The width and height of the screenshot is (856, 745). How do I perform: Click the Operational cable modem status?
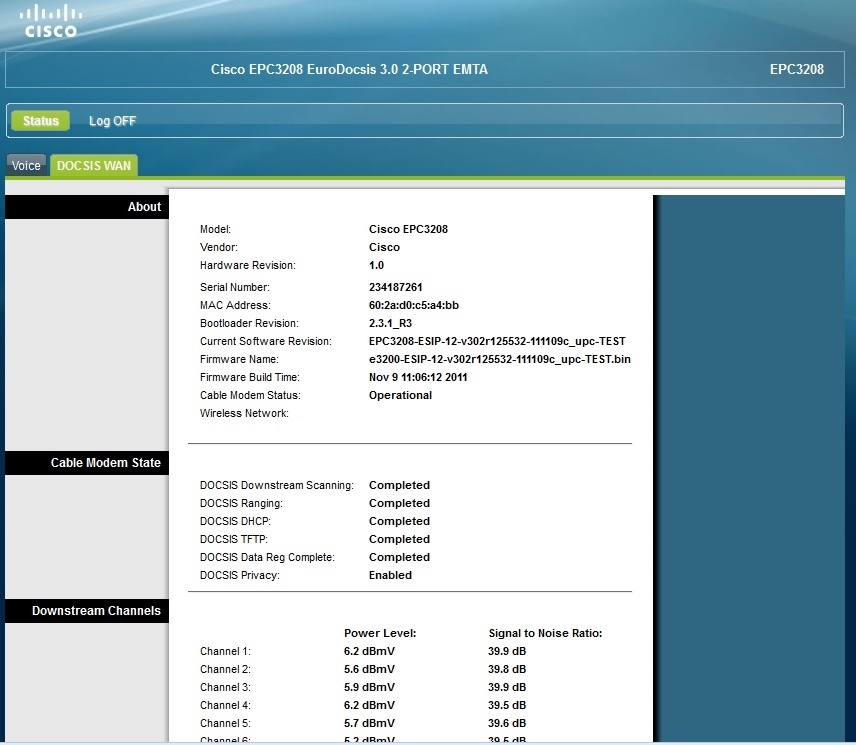pyautogui.click(x=400, y=395)
